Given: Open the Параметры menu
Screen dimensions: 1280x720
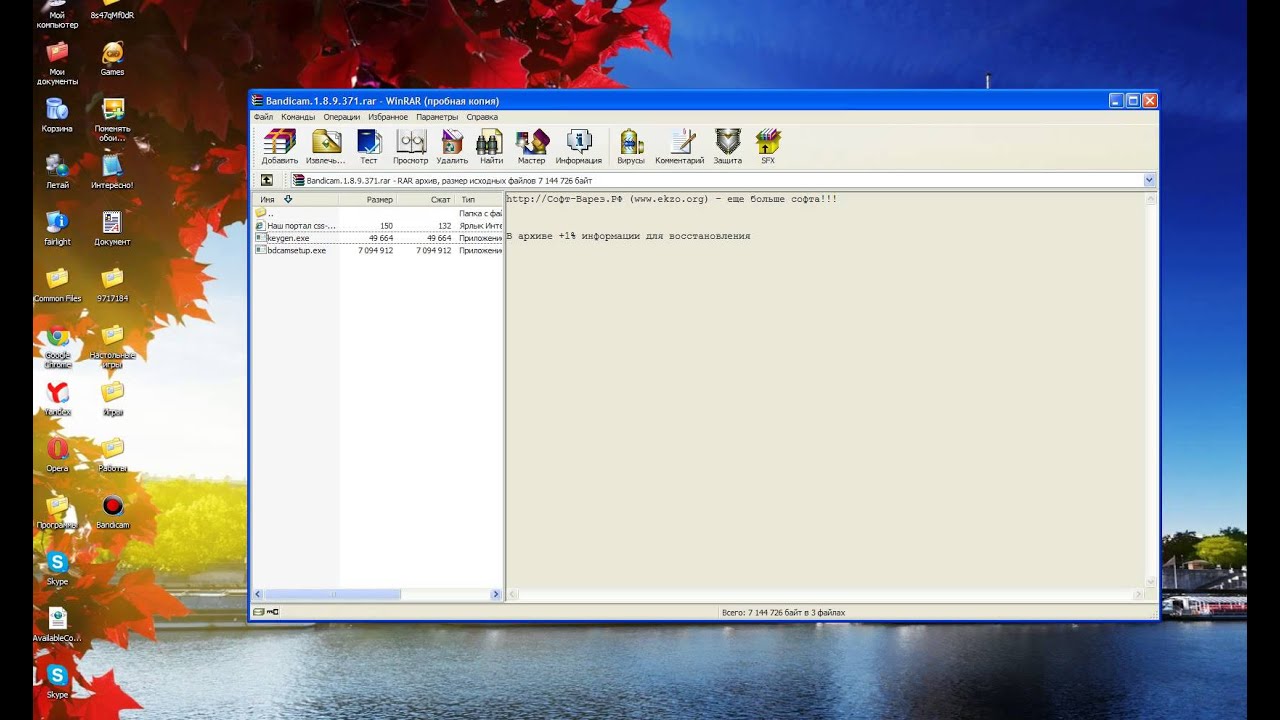Looking at the screenshot, I should coord(437,117).
